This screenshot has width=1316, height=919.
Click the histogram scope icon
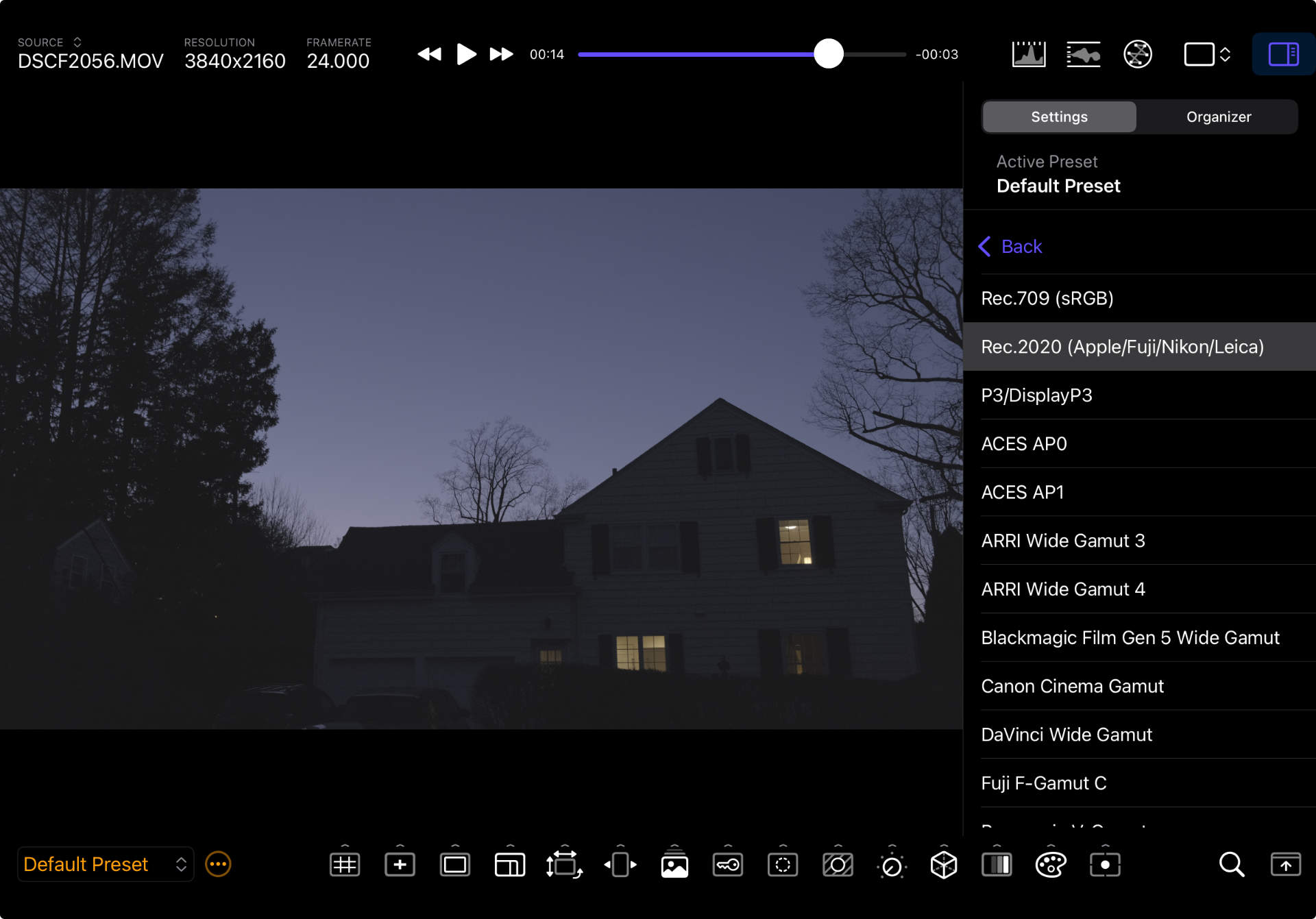point(1029,54)
